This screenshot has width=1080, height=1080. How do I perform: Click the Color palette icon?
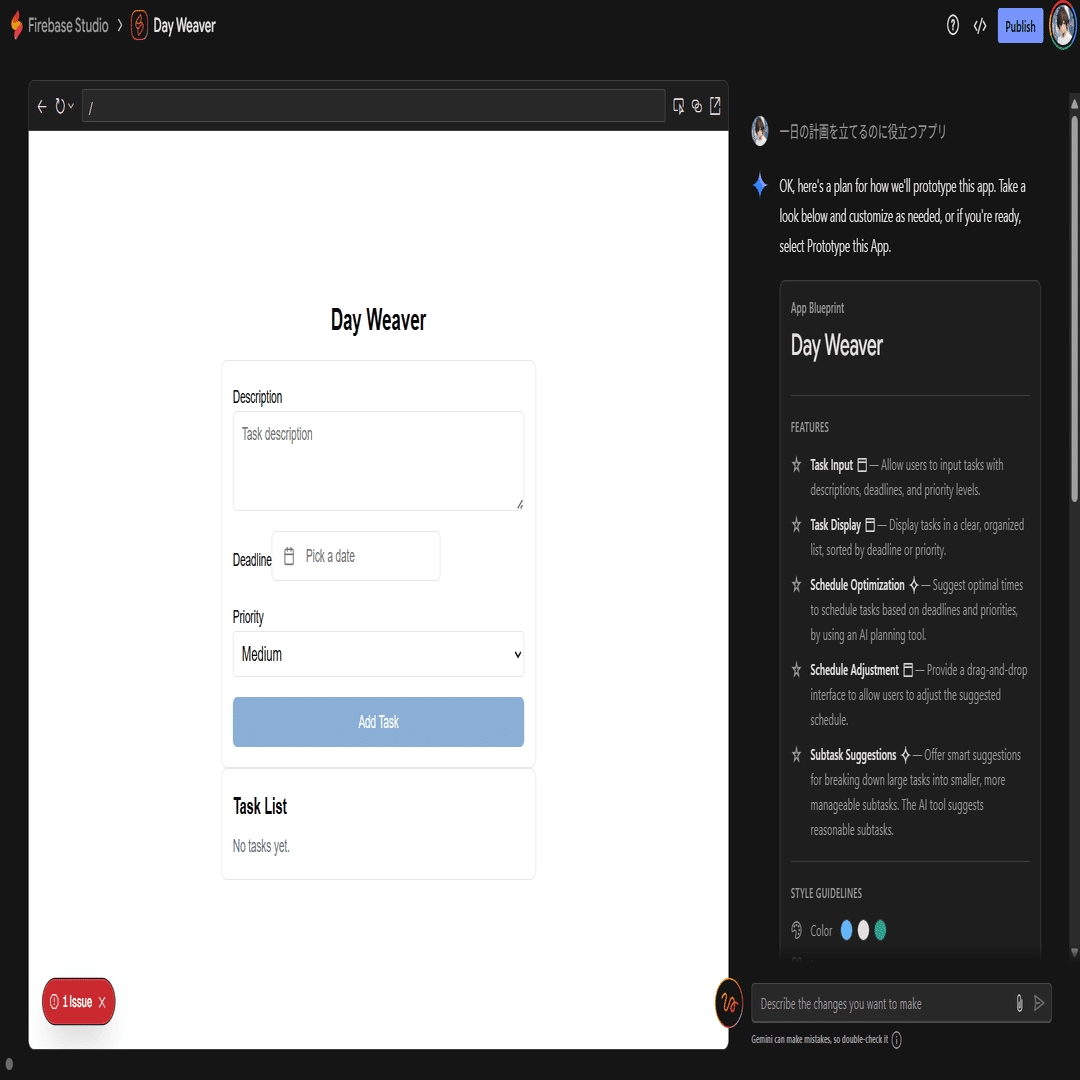click(x=796, y=931)
